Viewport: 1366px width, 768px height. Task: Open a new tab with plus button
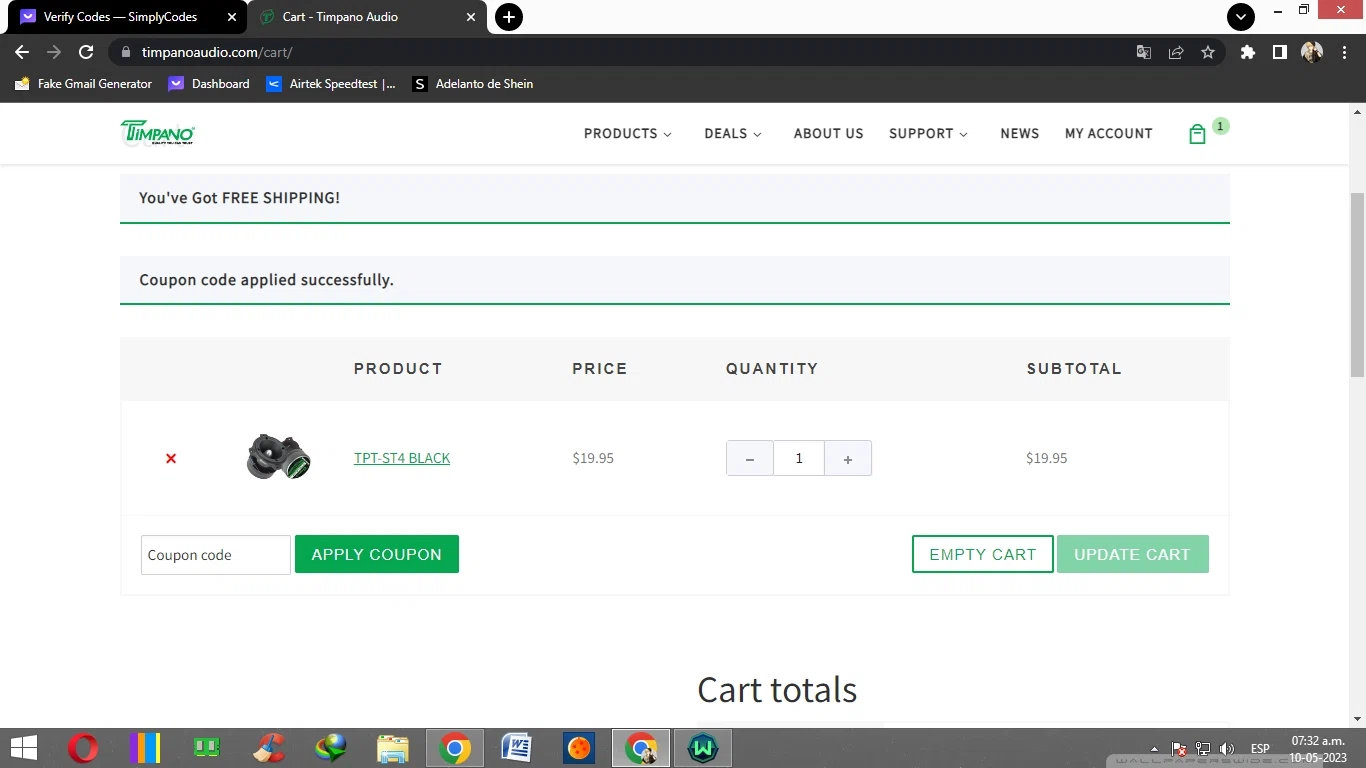click(509, 17)
